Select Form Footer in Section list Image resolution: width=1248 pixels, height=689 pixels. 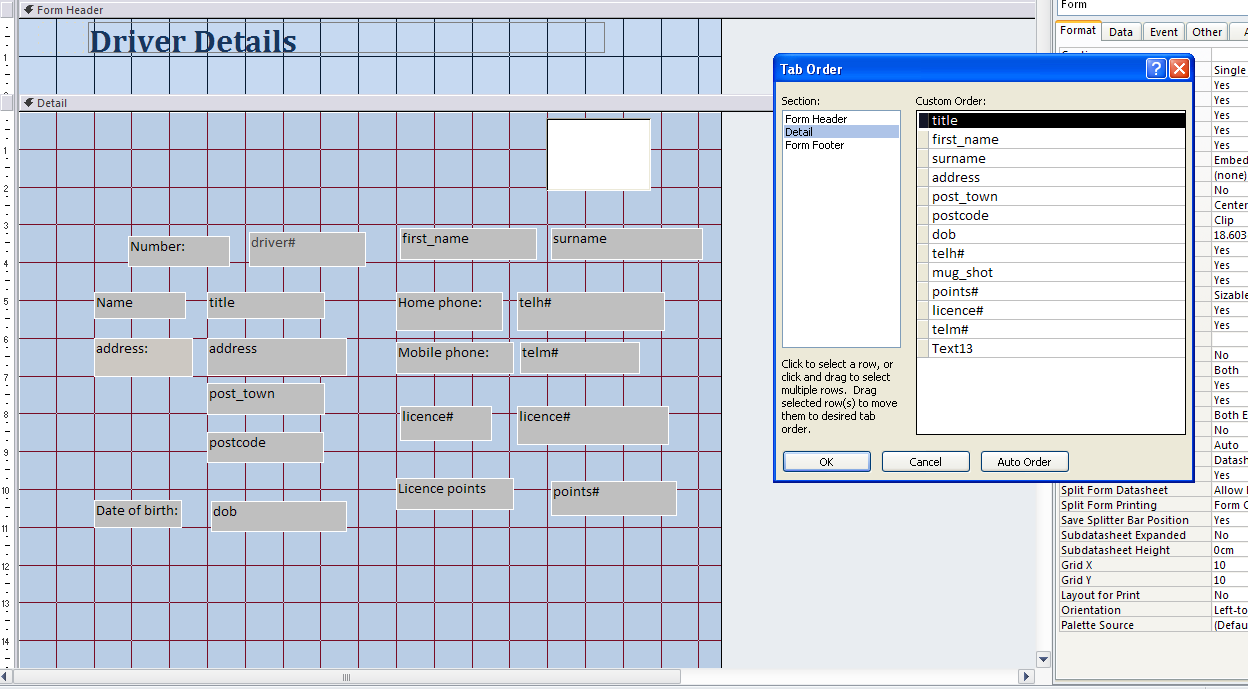(x=840, y=145)
